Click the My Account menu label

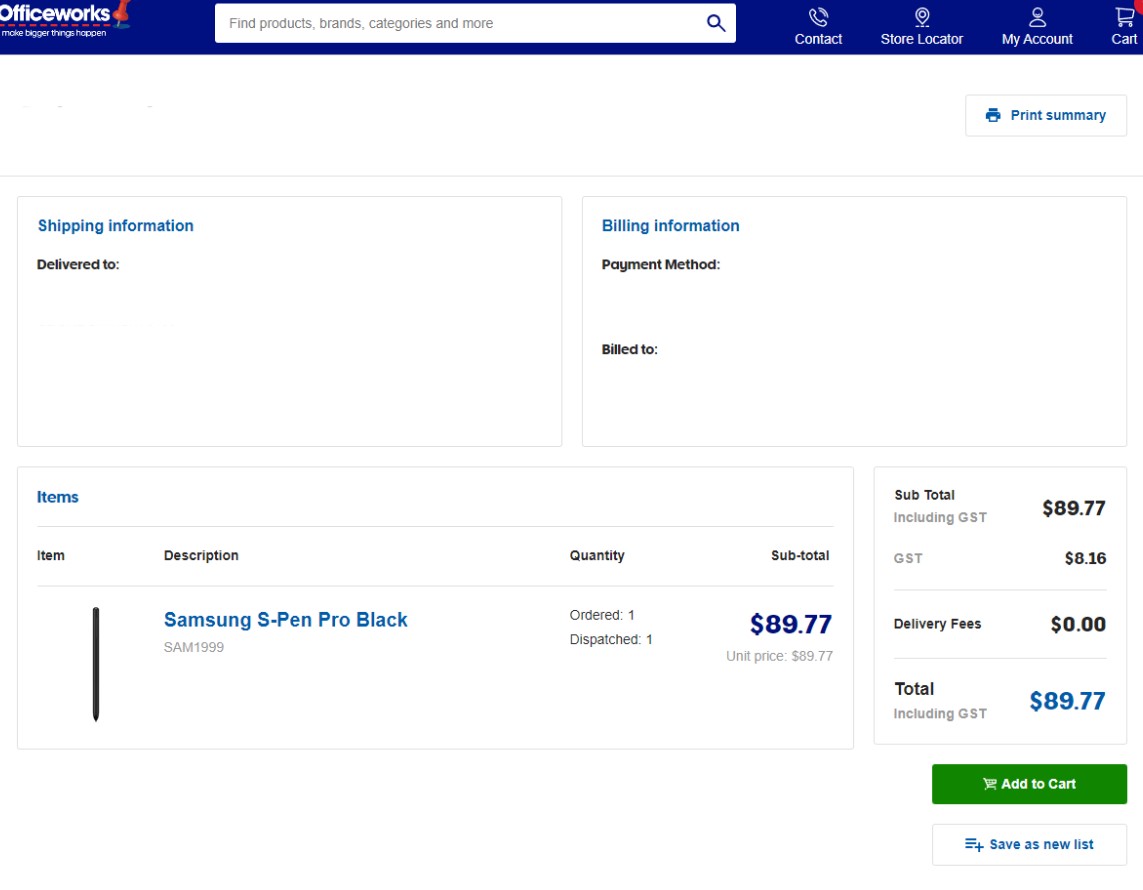[1037, 39]
